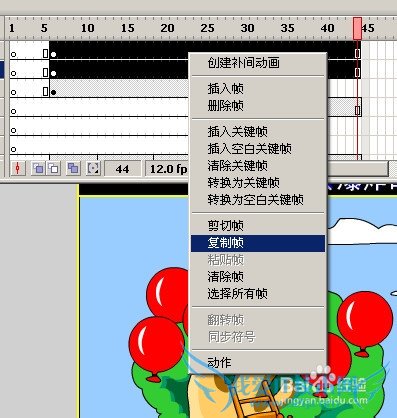This screenshot has width=397, height=418.
Task: Click center frame timeline icon
Action: click(x=18, y=168)
